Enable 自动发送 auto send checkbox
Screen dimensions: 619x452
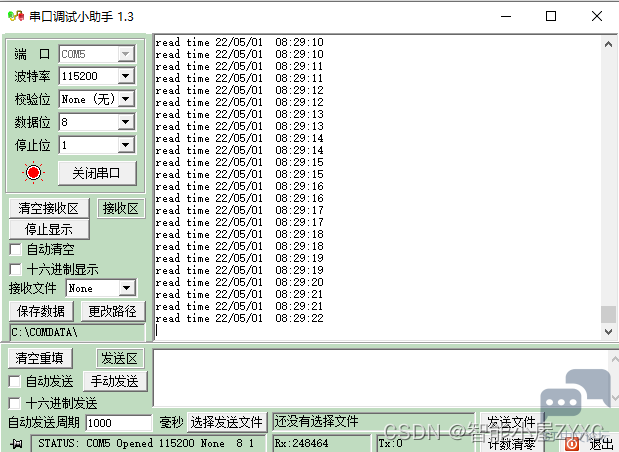(15, 381)
